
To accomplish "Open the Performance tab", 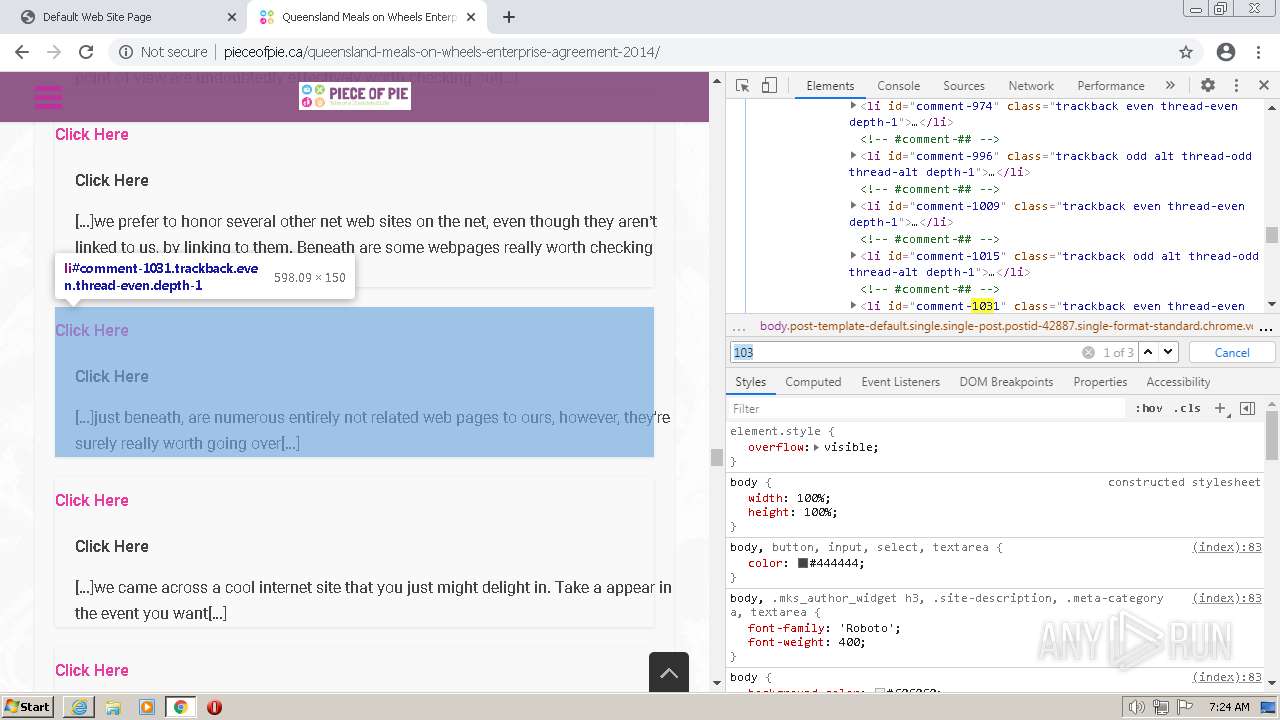I will pyautogui.click(x=1111, y=86).
